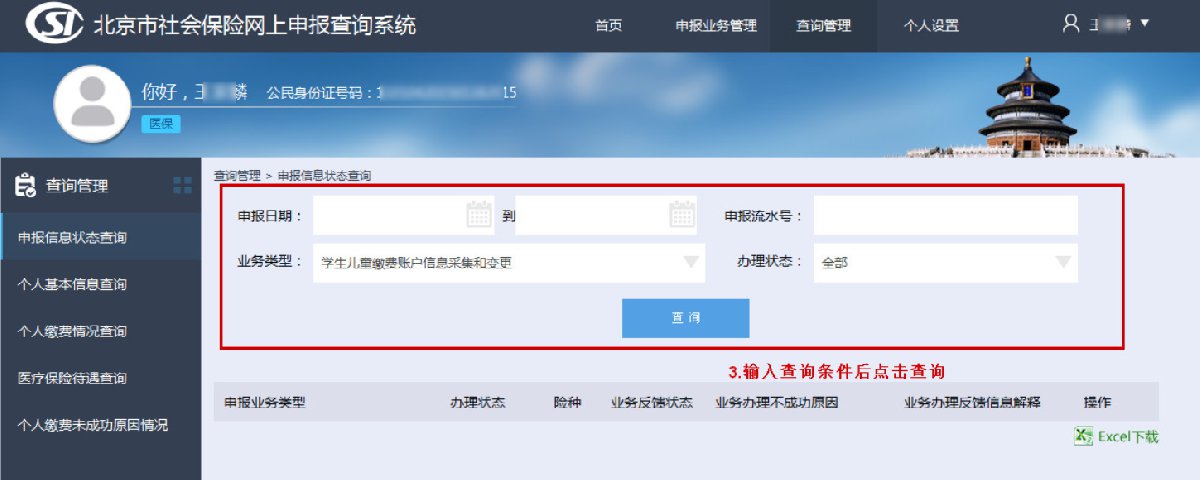Click the end date field after 到

(x=606, y=215)
